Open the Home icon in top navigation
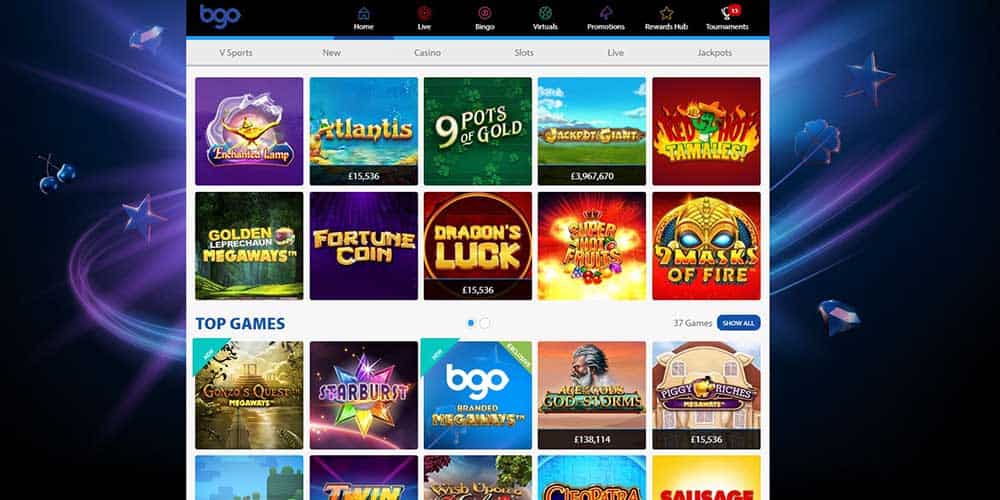The width and height of the screenshot is (1000, 500). coord(364,13)
